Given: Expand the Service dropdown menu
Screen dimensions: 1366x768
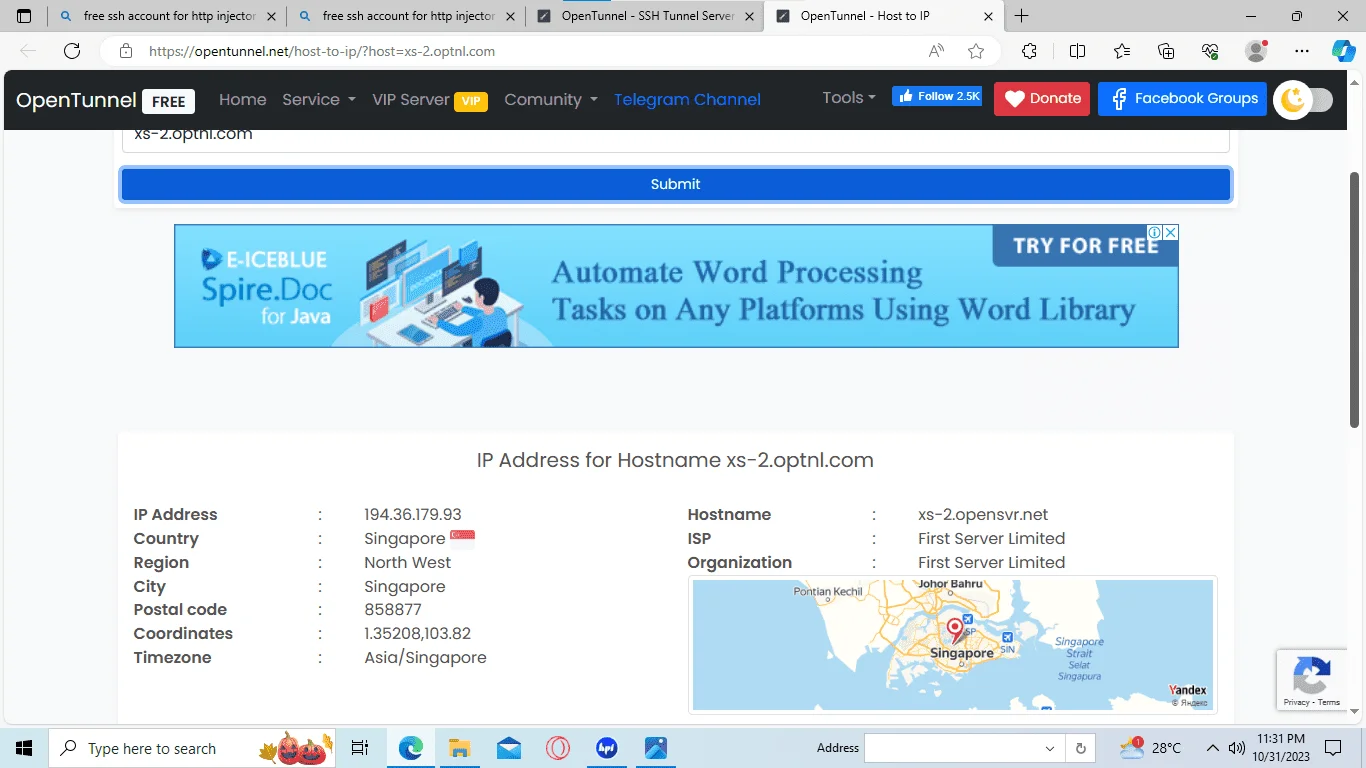Looking at the screenshot, I should click(x=318, y=99).
